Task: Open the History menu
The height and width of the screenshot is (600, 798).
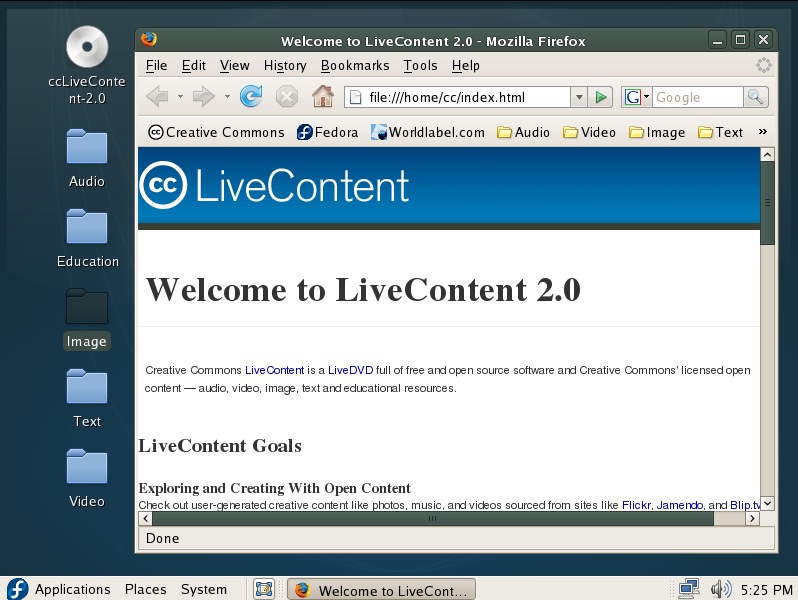Action: (285, 65)
